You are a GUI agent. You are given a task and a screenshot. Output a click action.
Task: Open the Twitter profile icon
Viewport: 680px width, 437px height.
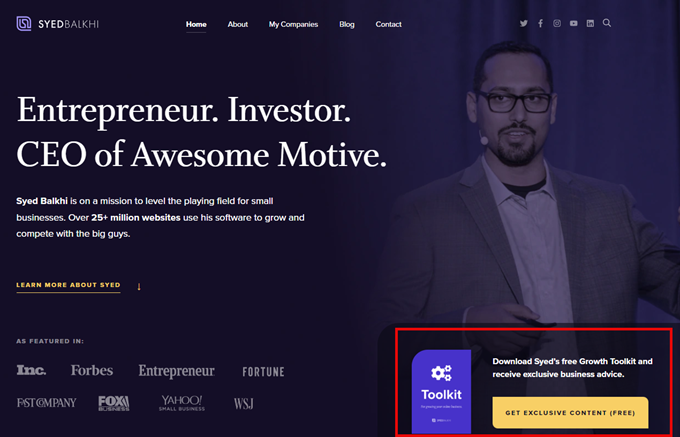[x=523, y=23]
